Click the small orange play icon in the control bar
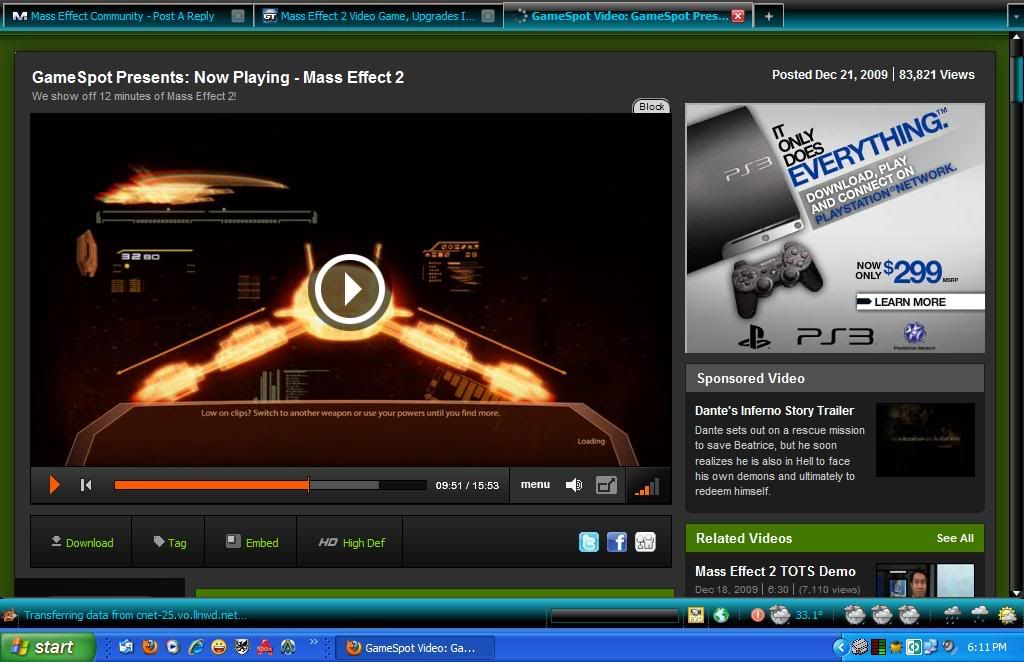The width and height of the screenshot is (1024, 662). (x=54, y=485)
